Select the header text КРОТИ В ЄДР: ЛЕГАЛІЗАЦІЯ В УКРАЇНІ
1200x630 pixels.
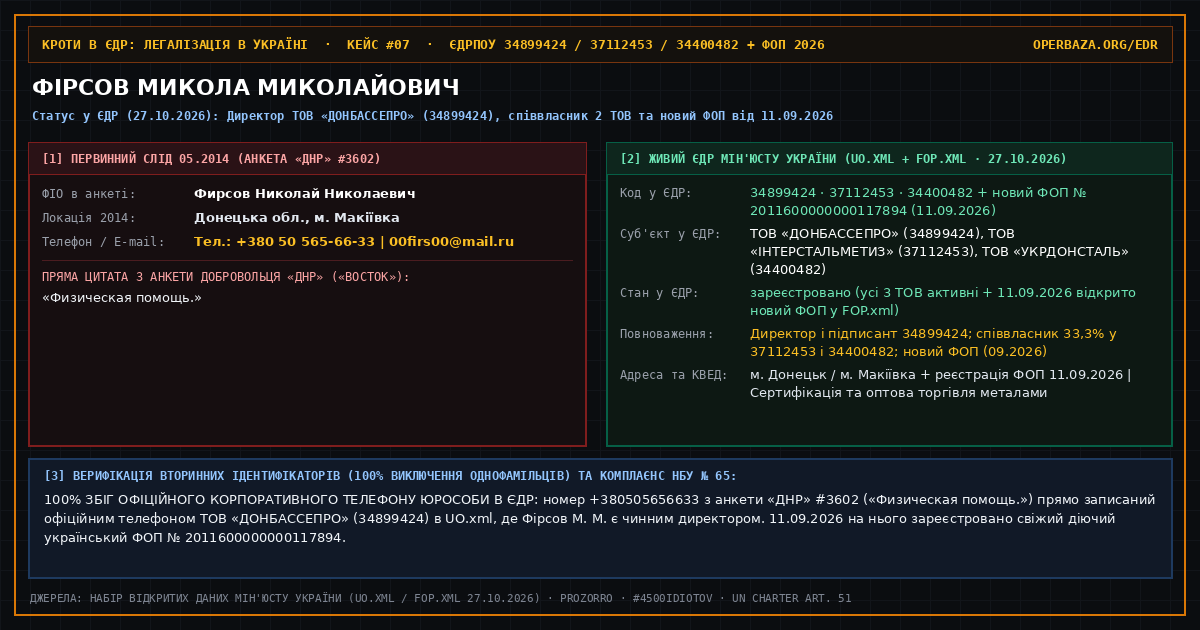175,45
